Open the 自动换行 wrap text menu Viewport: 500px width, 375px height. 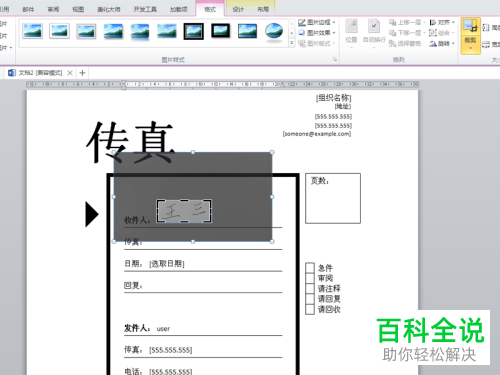point(374,34)
